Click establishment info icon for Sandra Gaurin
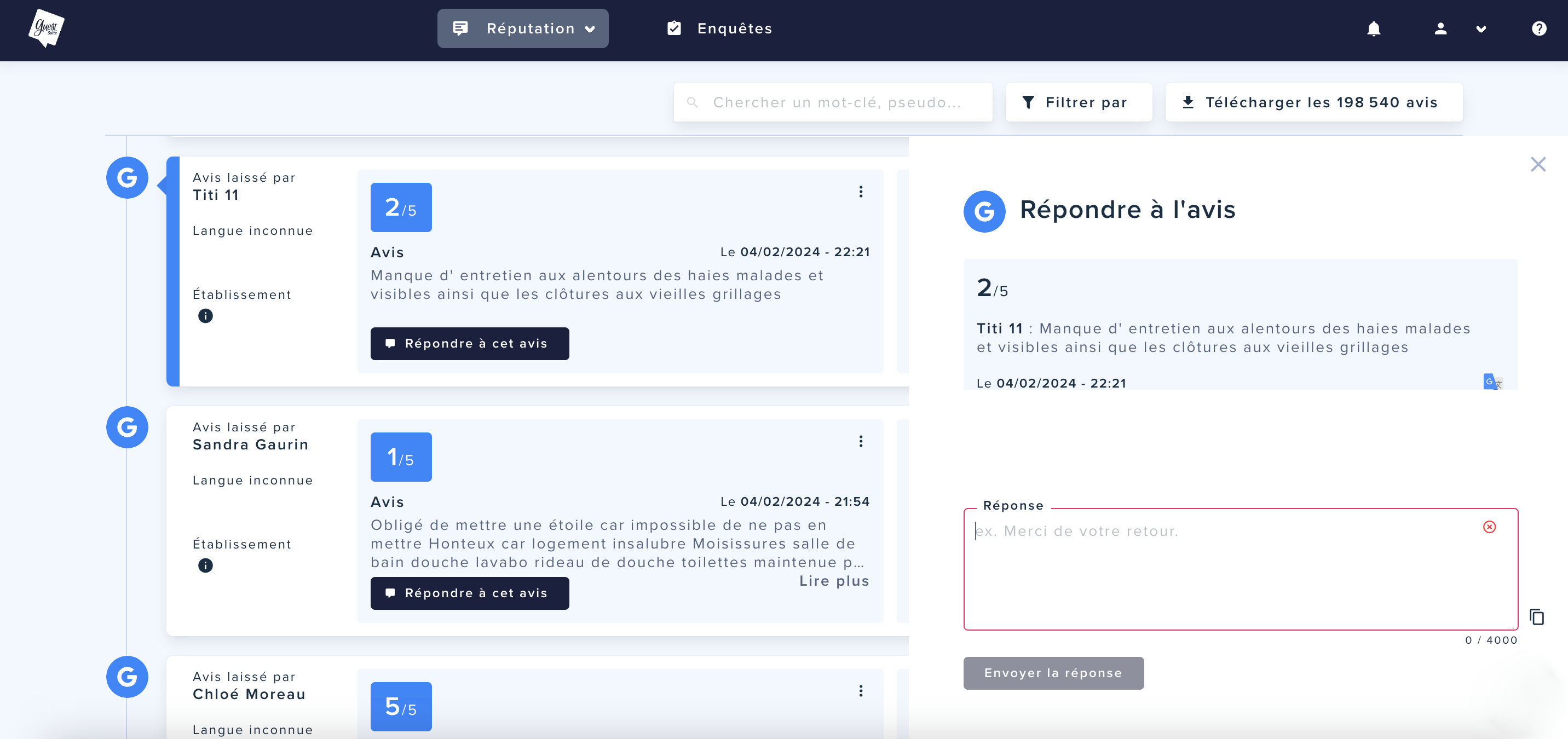1568x739 pixels. (x=205, y=565)
